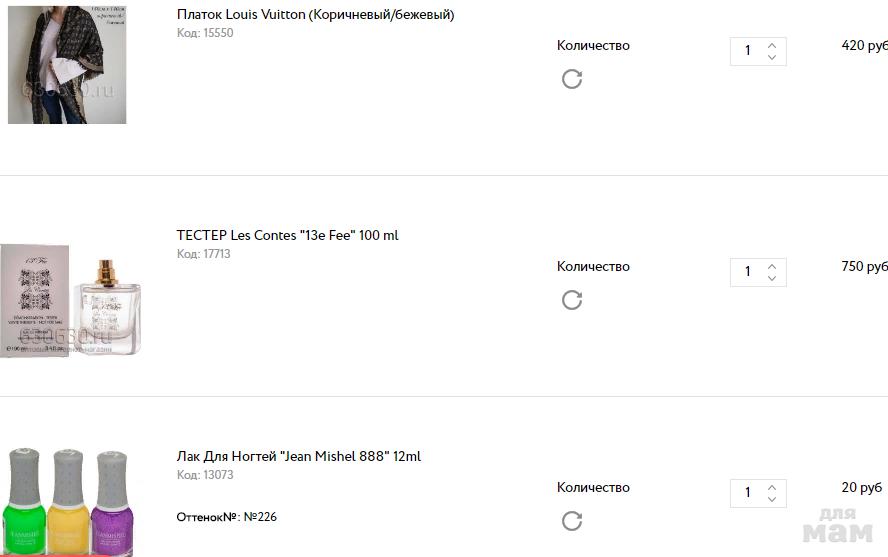Click the Louis Vuitton scarf thumbnail
888x557 pixels.
point(67,65)
